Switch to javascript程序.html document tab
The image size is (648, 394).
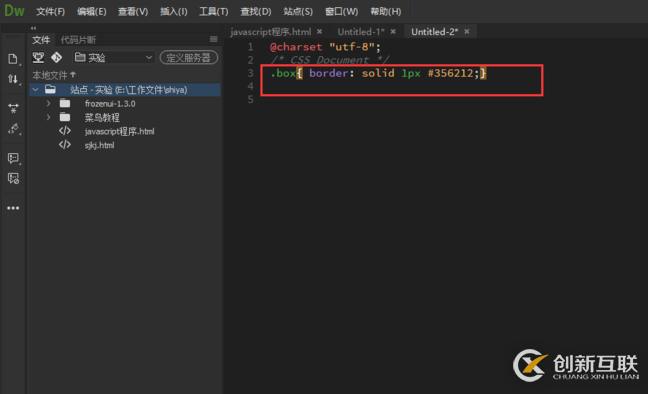click(271, 32)
